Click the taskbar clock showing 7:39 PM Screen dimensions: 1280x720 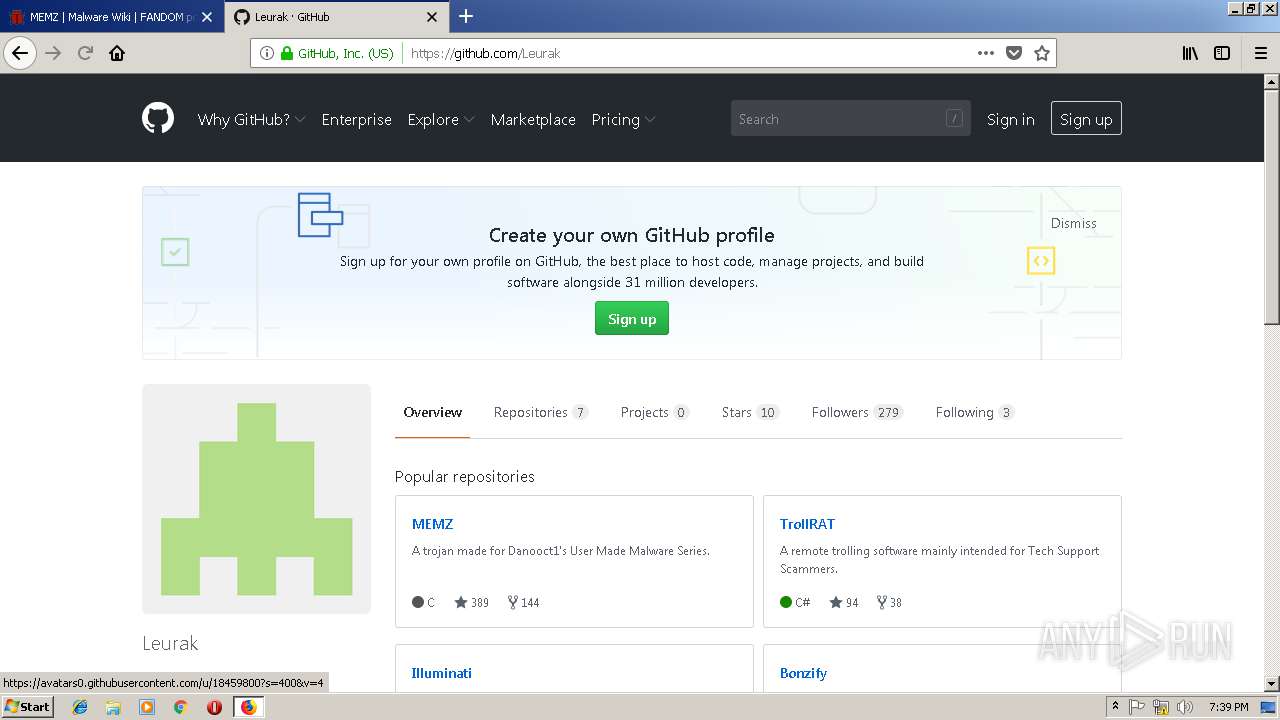1229,707
